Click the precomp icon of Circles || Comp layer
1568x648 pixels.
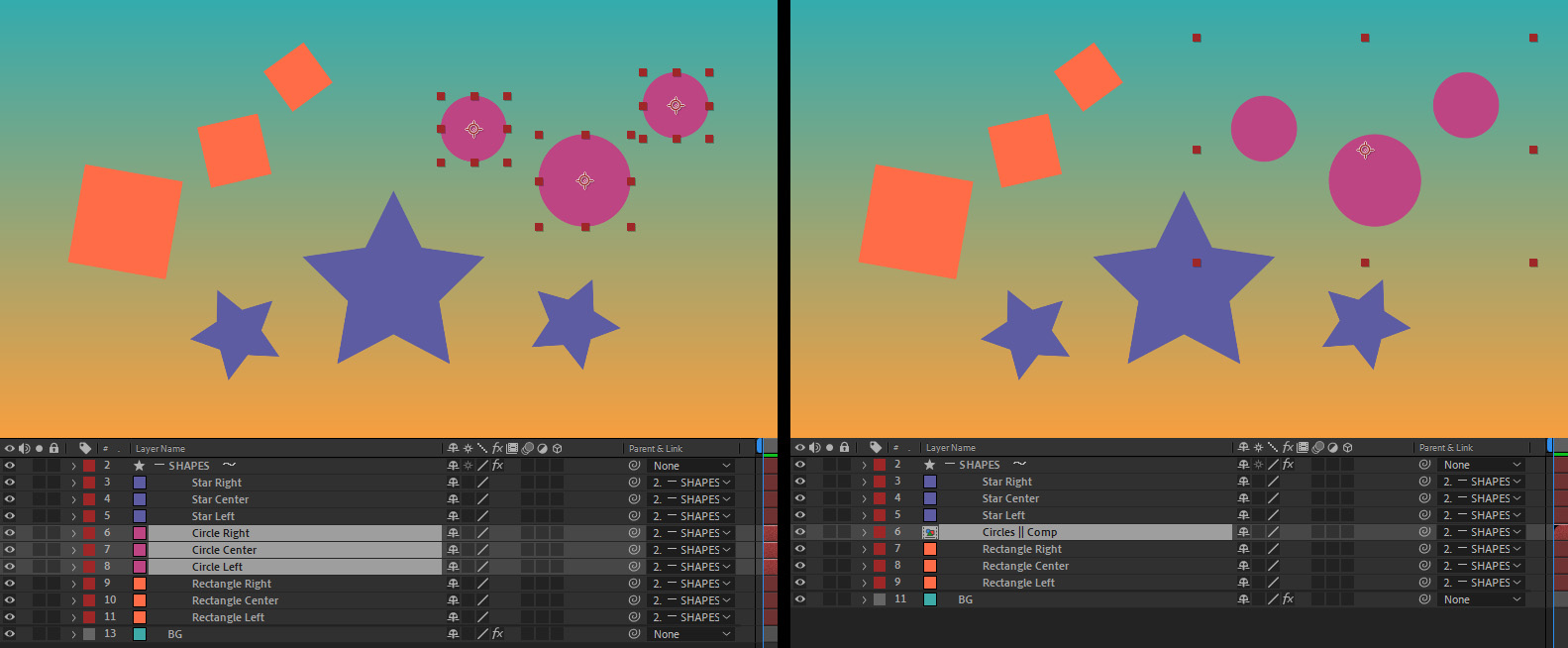pos(930,532)
